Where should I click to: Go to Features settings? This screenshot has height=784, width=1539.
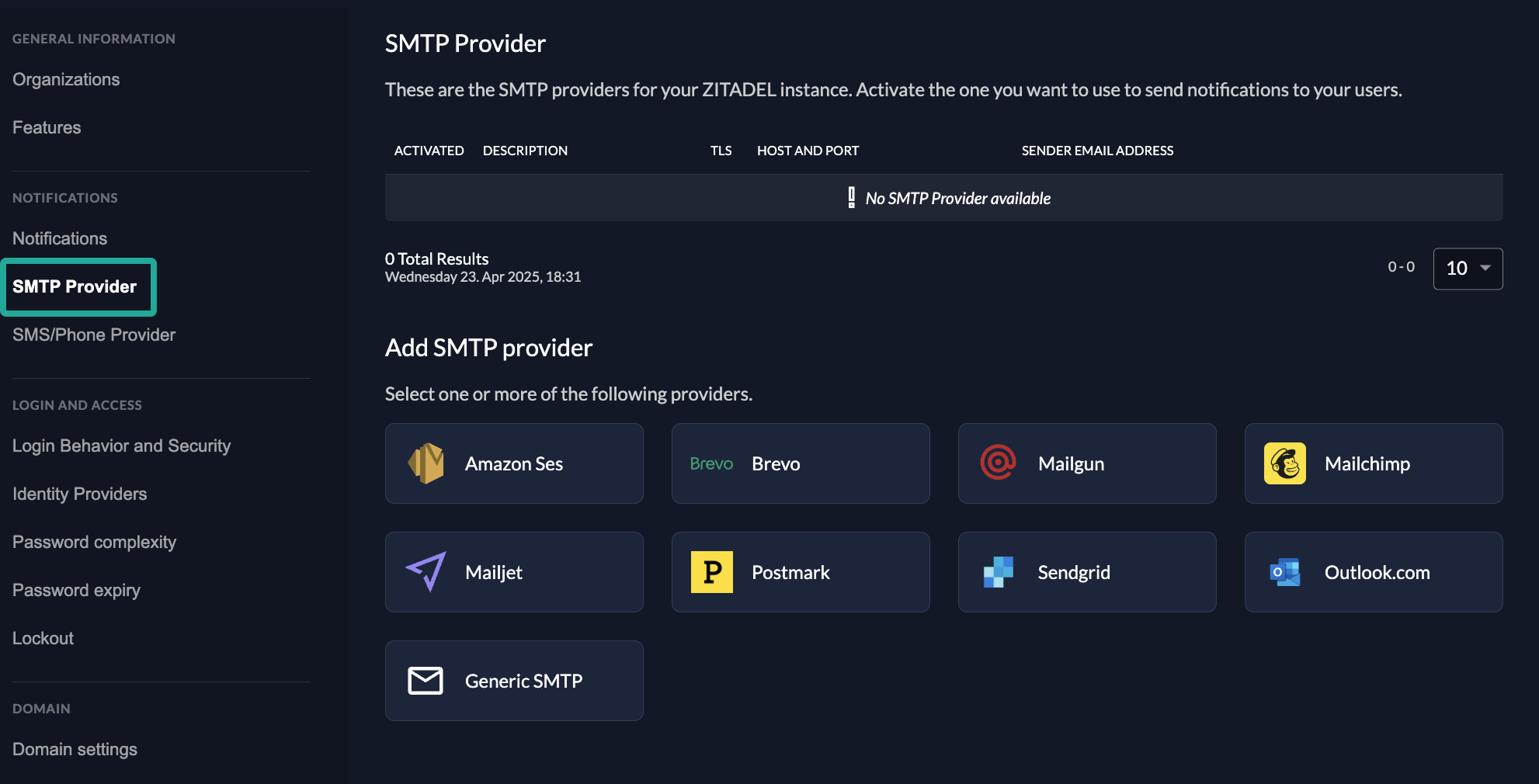point(47,128)
